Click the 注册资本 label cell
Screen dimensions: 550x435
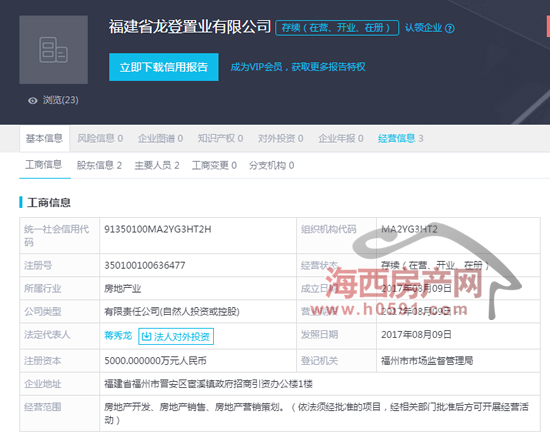point(60,361)
